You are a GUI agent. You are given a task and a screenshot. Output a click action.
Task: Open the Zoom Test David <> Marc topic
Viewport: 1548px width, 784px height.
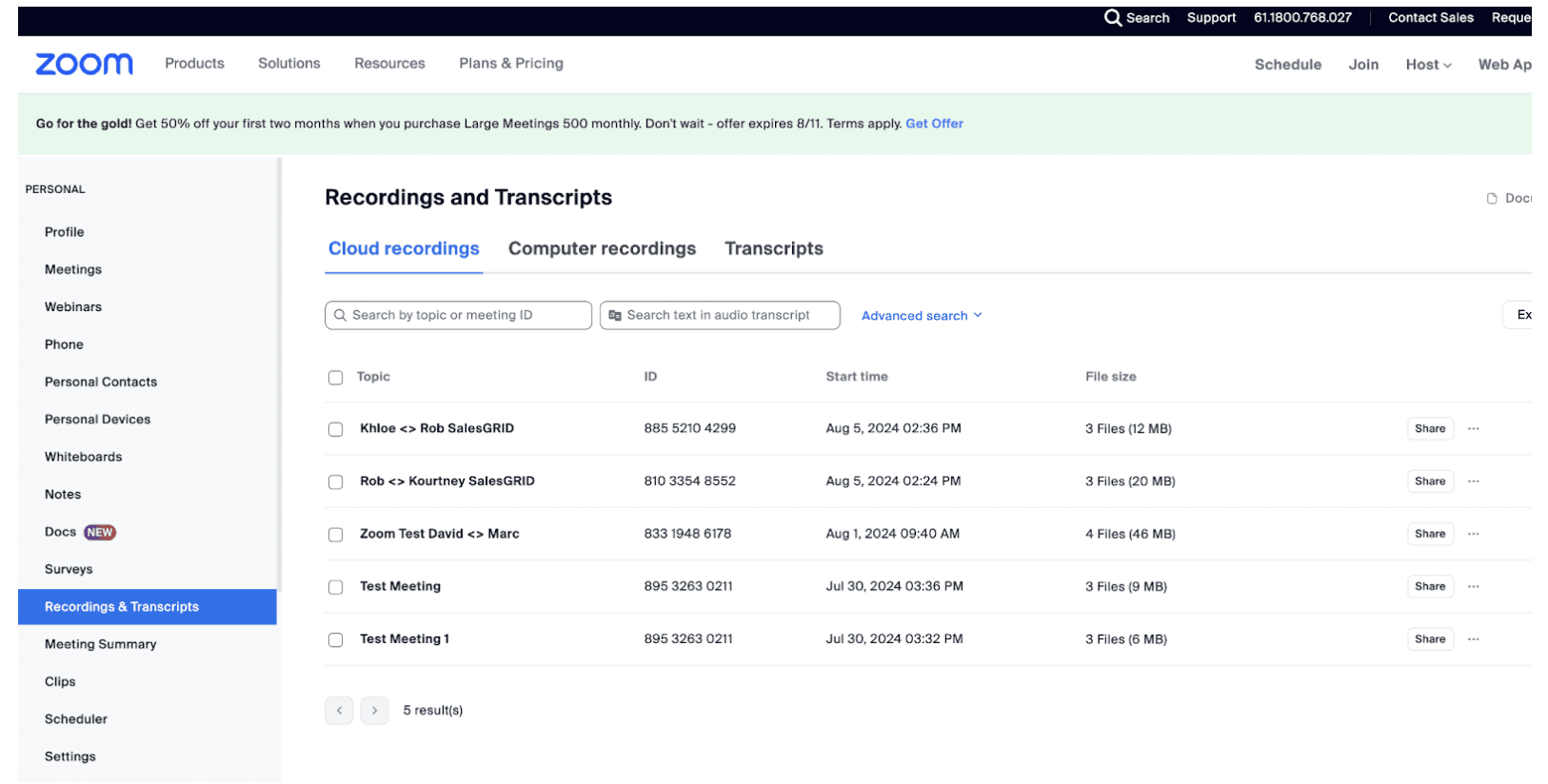point(440,534)
